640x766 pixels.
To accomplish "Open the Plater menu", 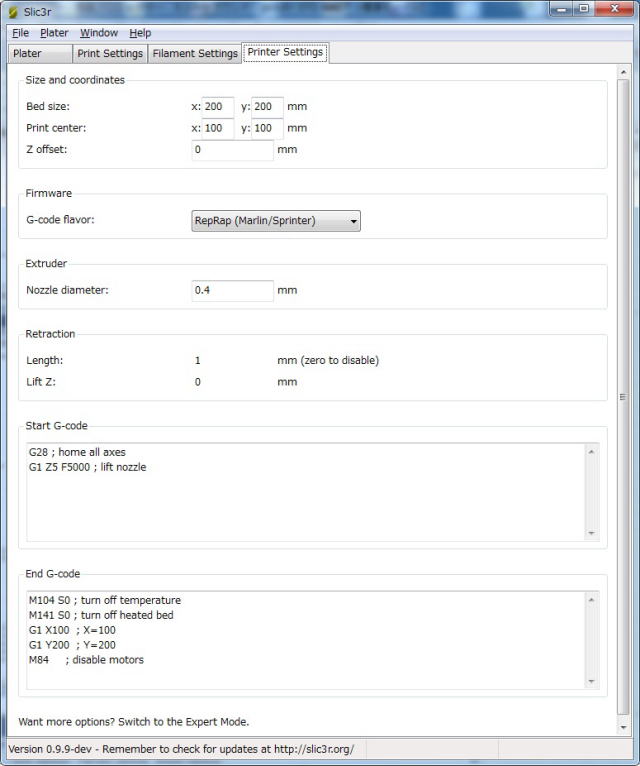I will click(x=54, y=33).
